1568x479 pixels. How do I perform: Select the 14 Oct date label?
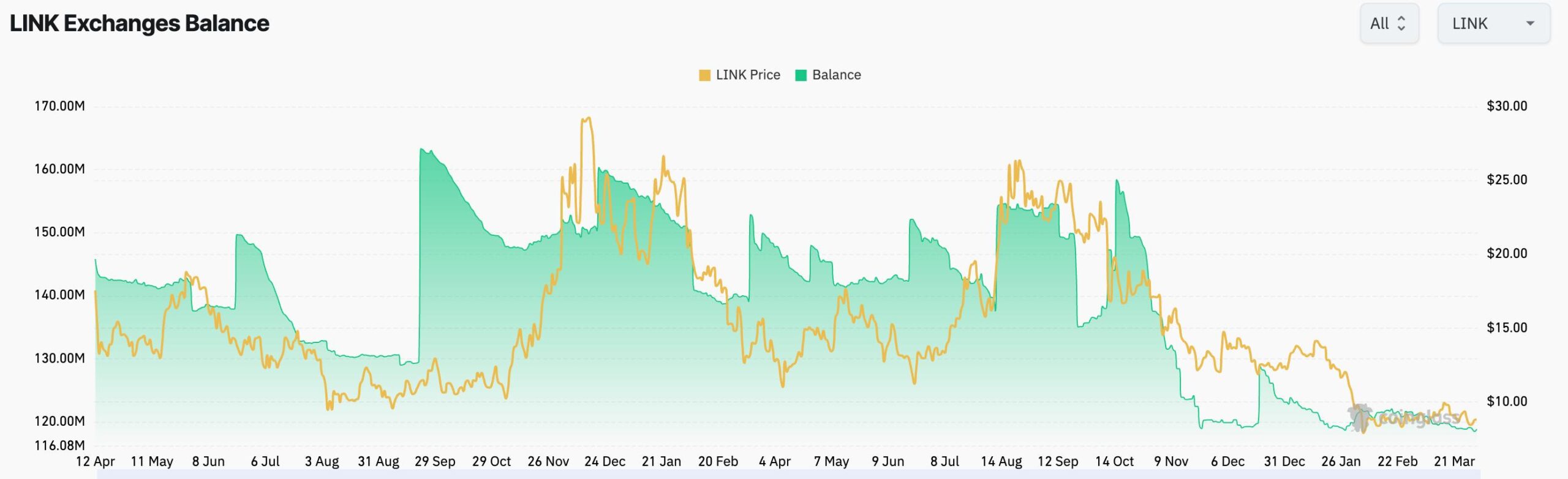pos(1114,461)
